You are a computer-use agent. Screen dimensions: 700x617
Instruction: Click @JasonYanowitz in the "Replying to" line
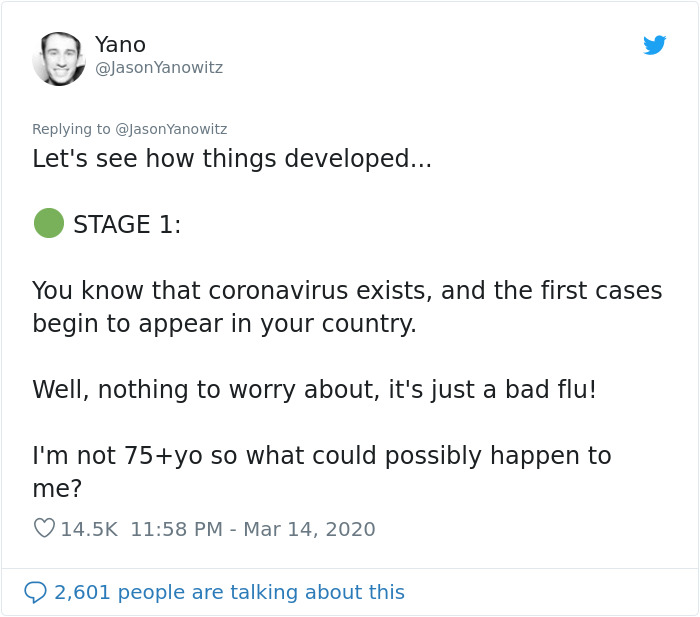[171, 129]
